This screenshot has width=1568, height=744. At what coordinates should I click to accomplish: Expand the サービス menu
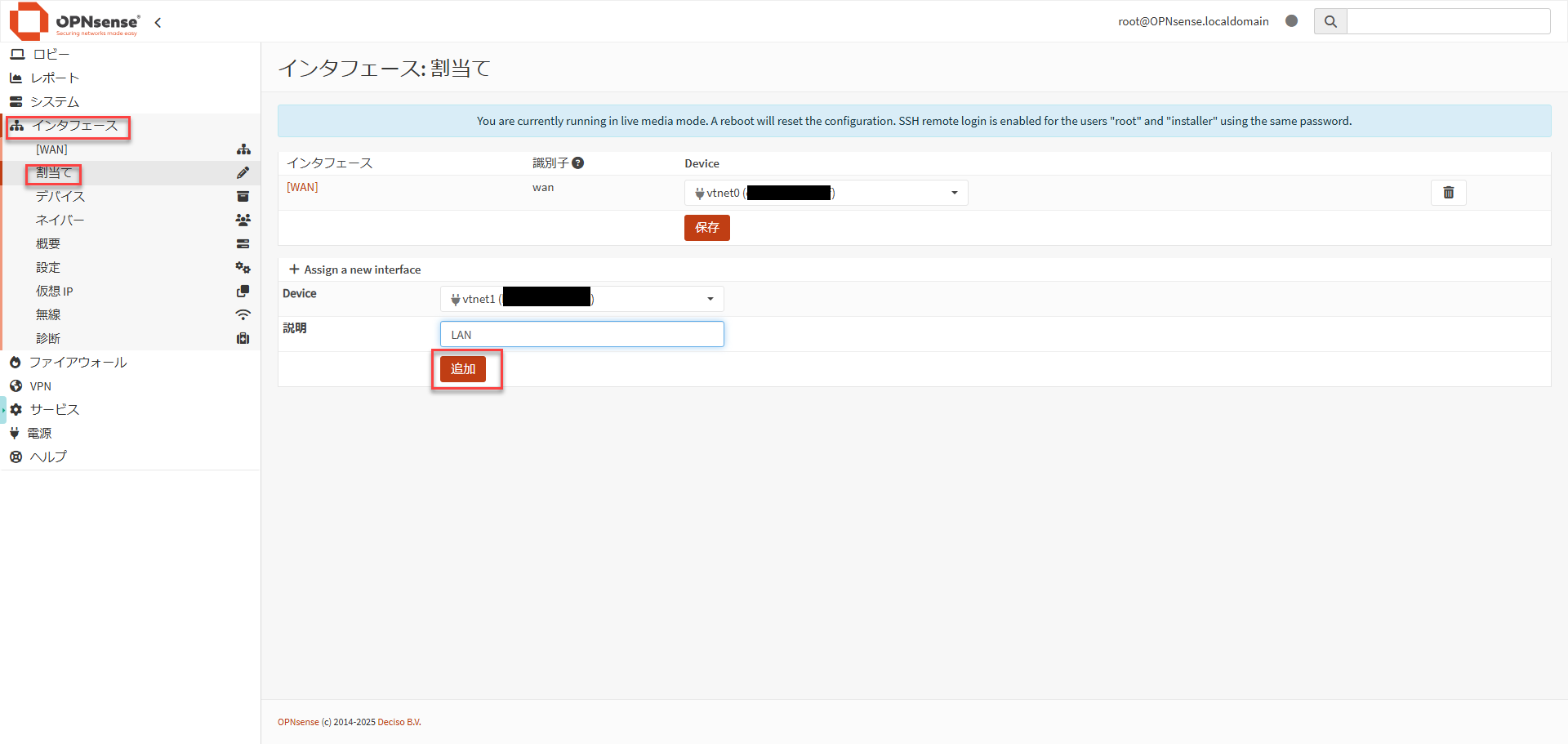[x=54, y=410]
